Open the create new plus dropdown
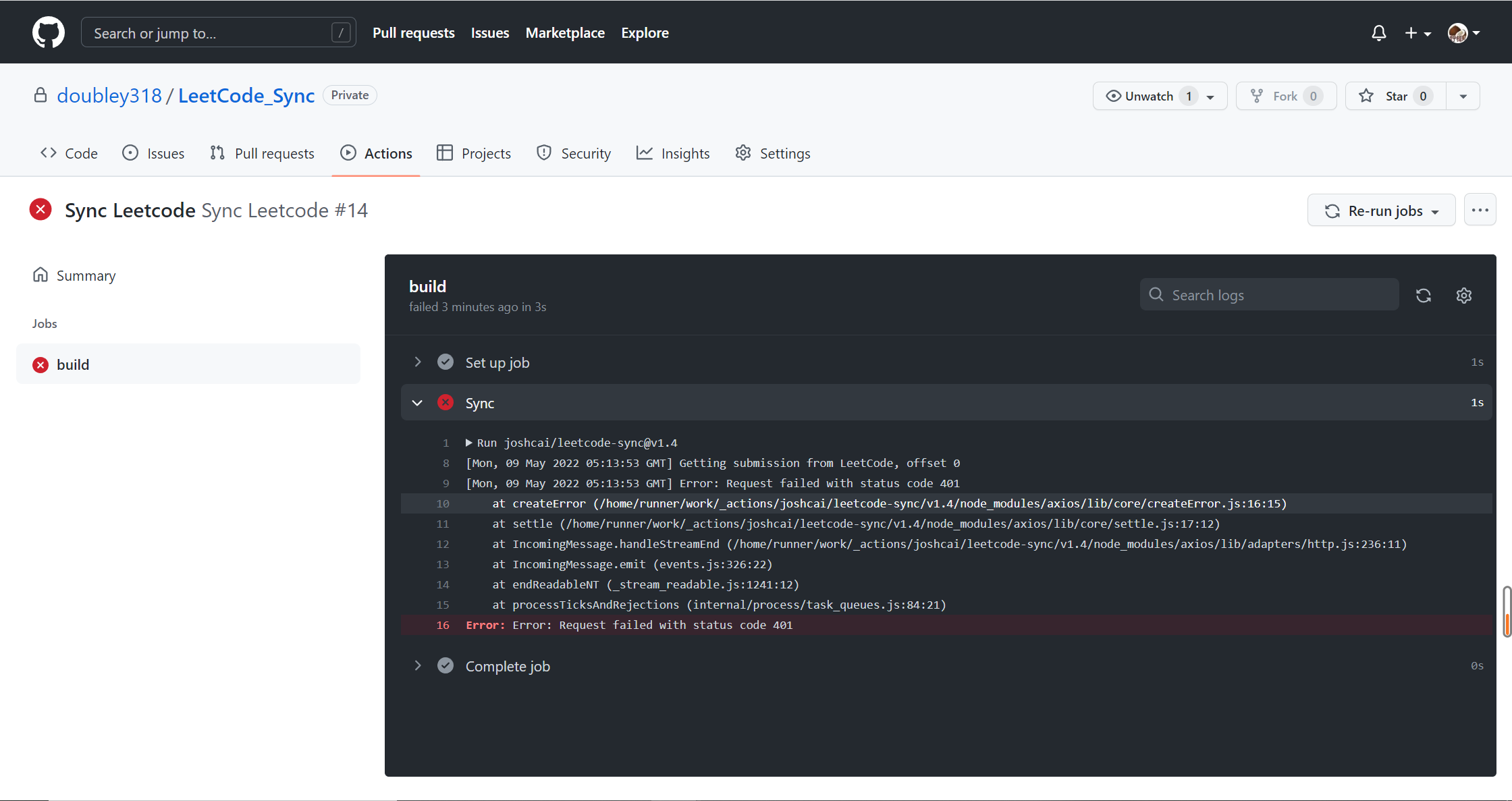Image resolution: width=1512 pixels, height=801 pixels. 1417,33
